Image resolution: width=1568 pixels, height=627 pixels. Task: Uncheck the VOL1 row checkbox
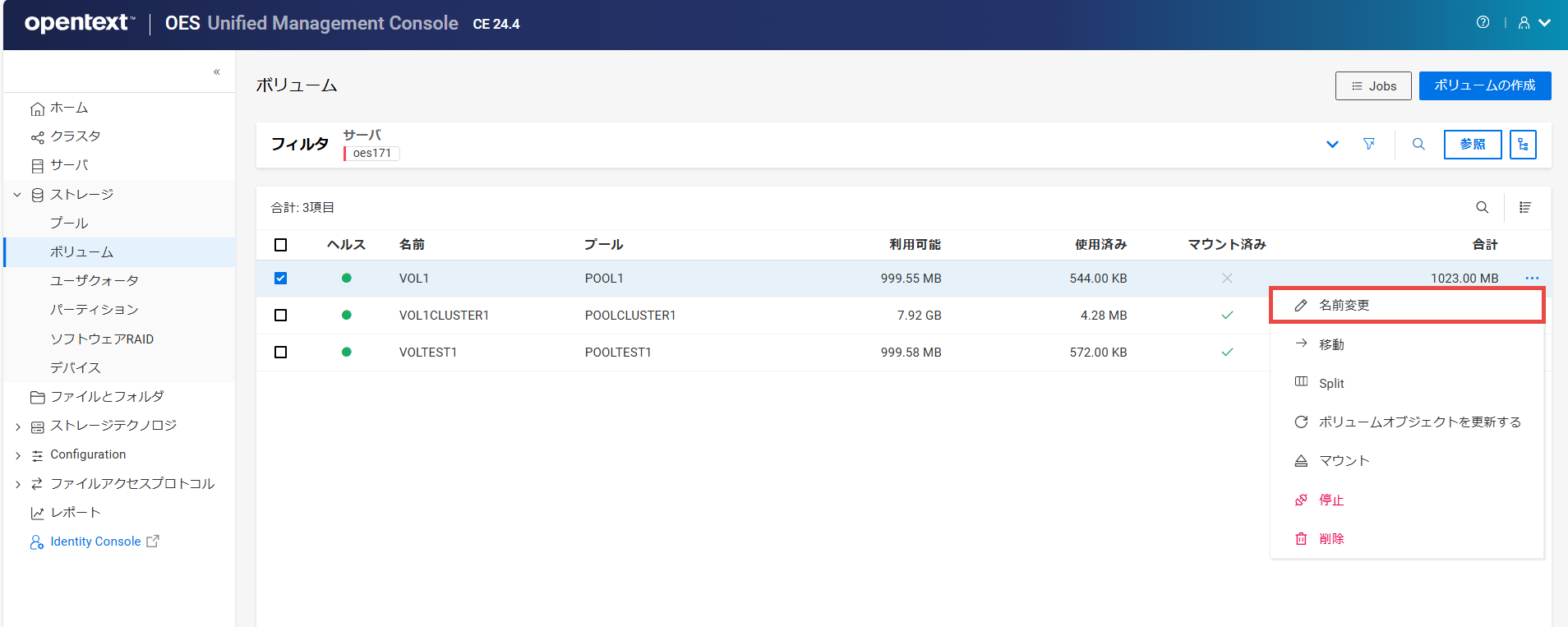280,279
